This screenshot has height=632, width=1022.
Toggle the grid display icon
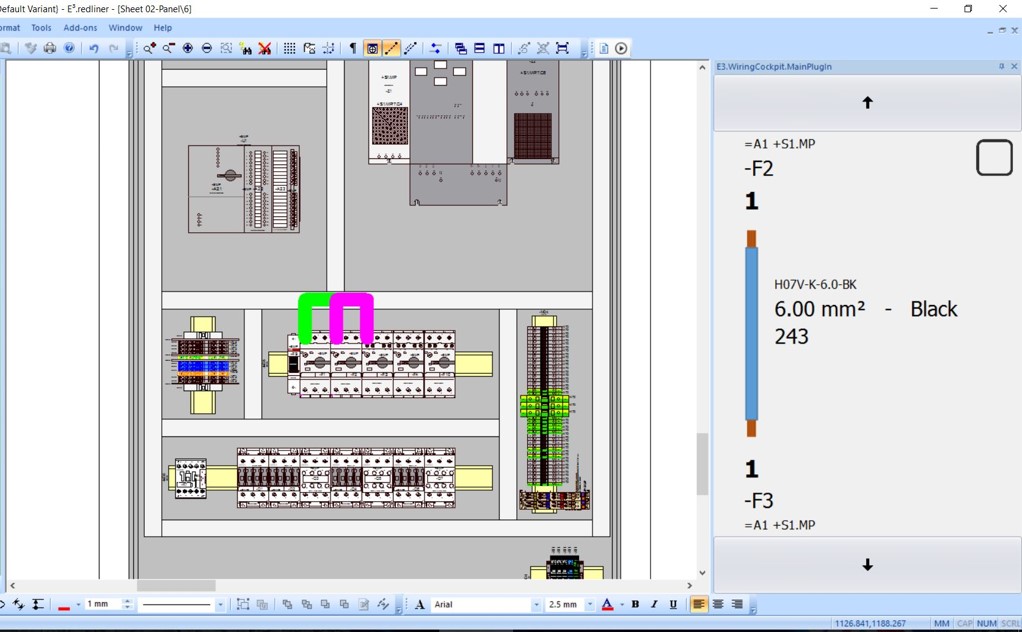pos(289,48)
